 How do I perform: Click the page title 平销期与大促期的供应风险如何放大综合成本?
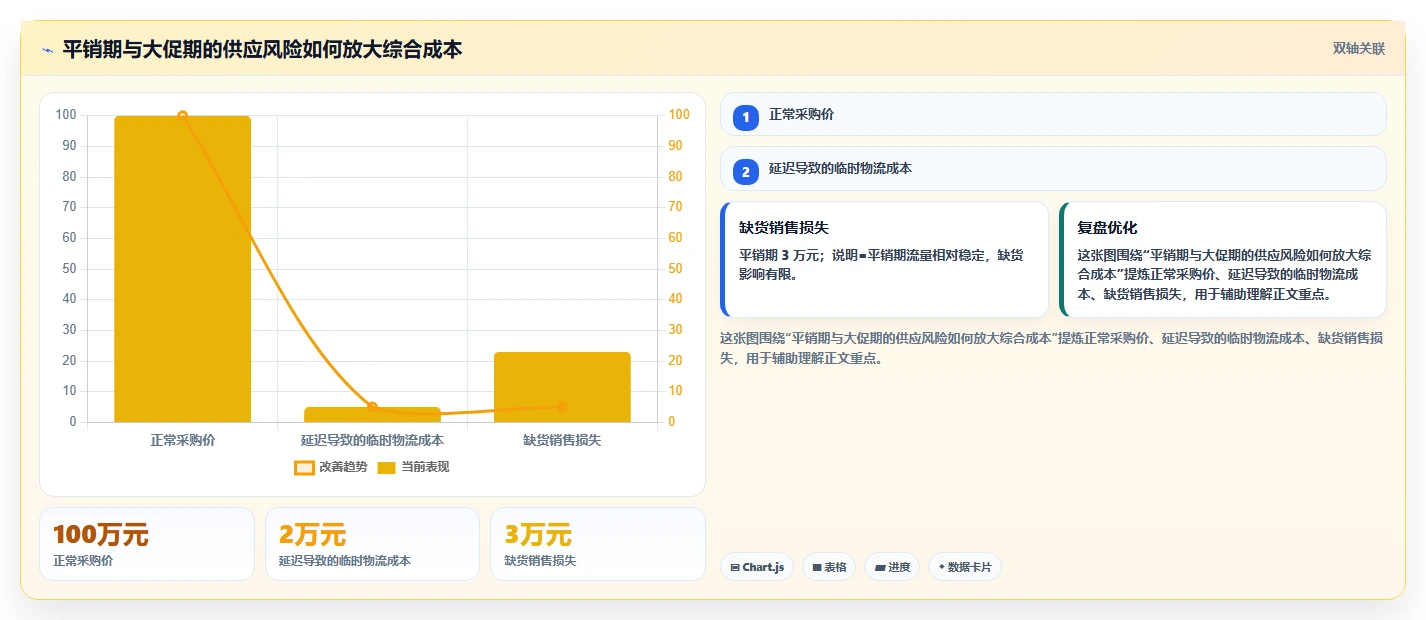(262, 49)
